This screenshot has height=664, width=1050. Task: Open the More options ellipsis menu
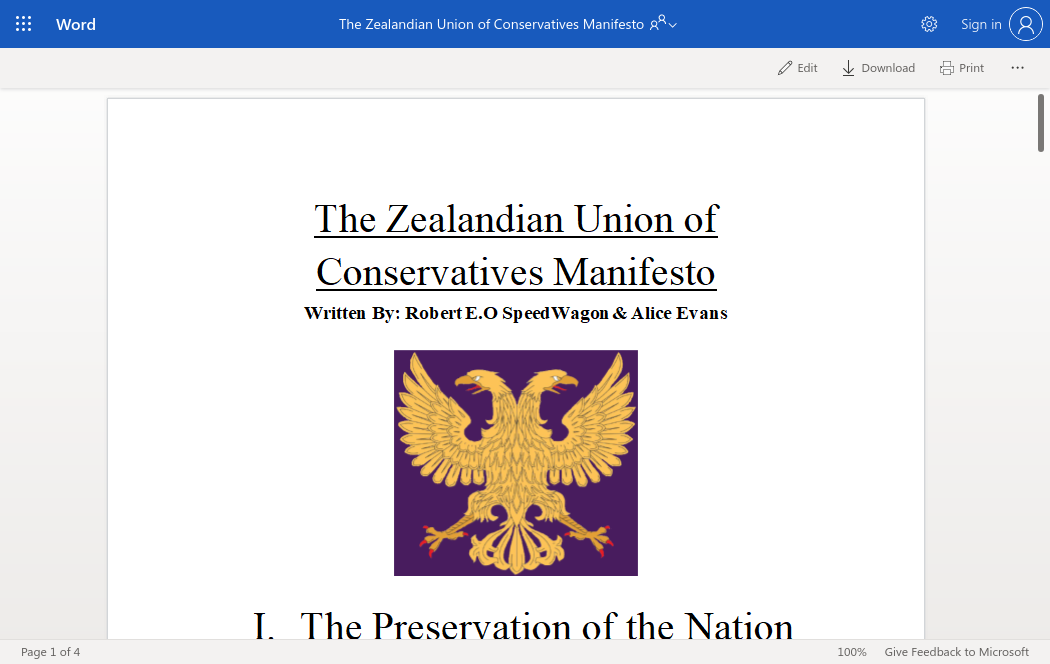1018,68
